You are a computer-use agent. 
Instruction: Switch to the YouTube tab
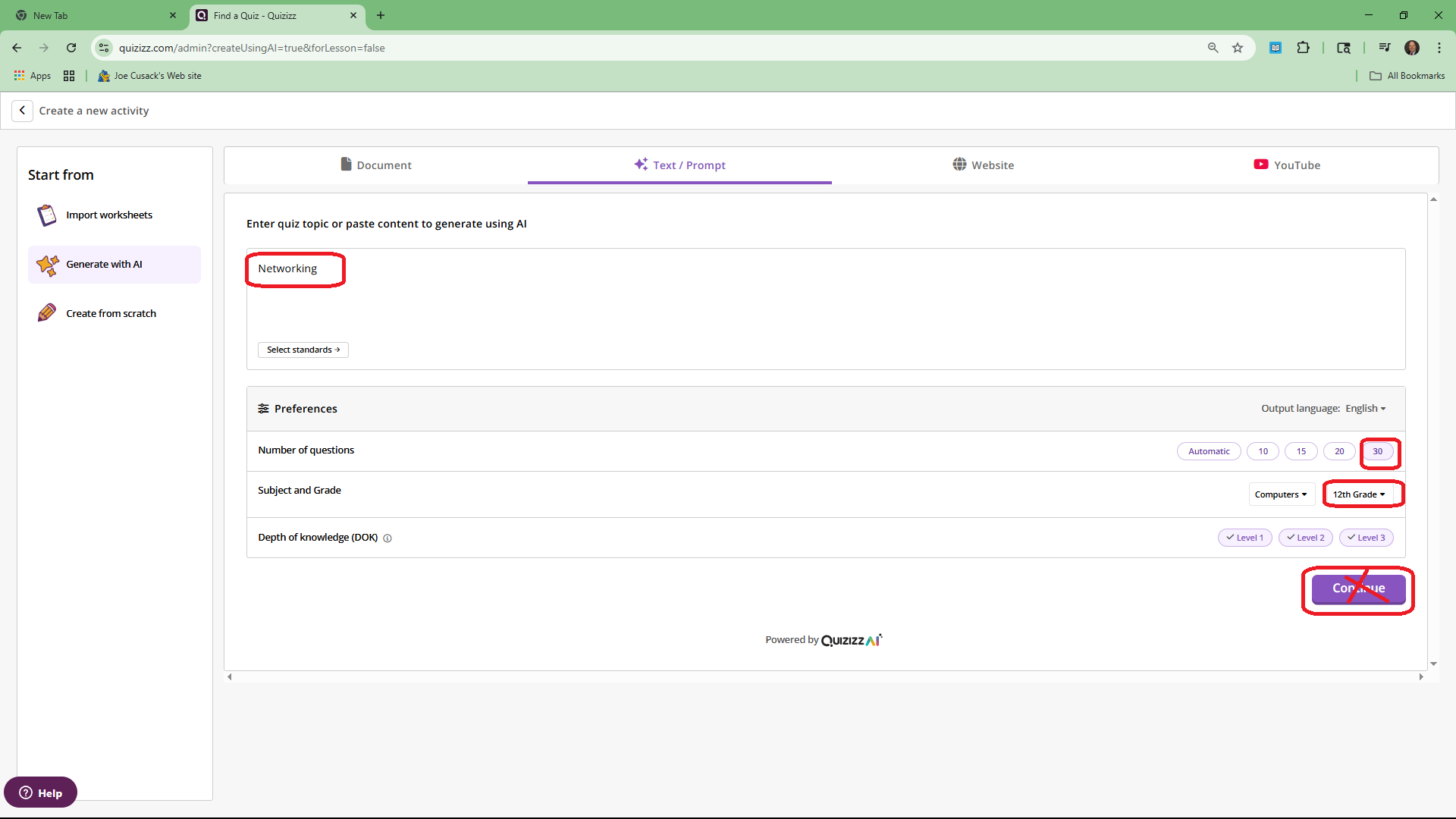[1287, 165]
